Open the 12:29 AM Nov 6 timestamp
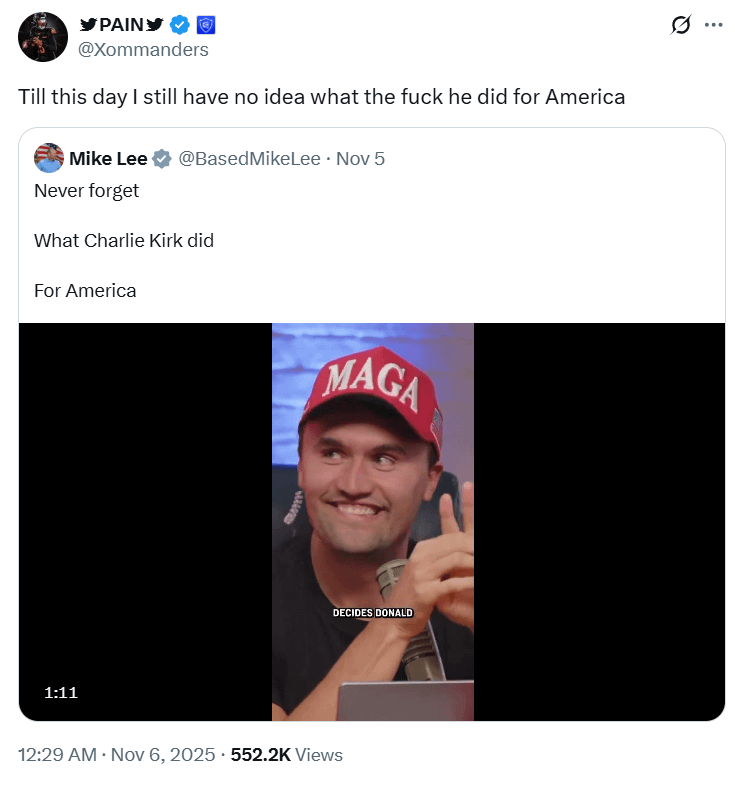735x786 pixels. pyautogui.click(x=116, y=755)
